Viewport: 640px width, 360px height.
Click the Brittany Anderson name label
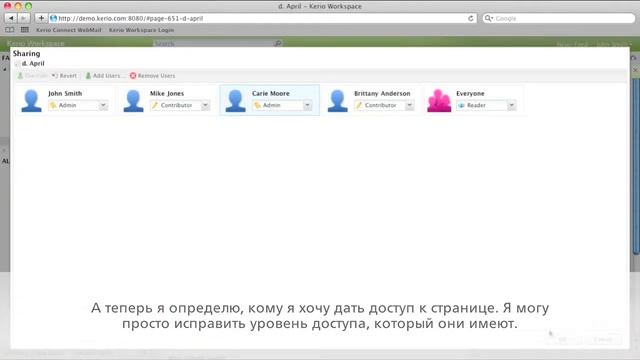tap(382, 93)
